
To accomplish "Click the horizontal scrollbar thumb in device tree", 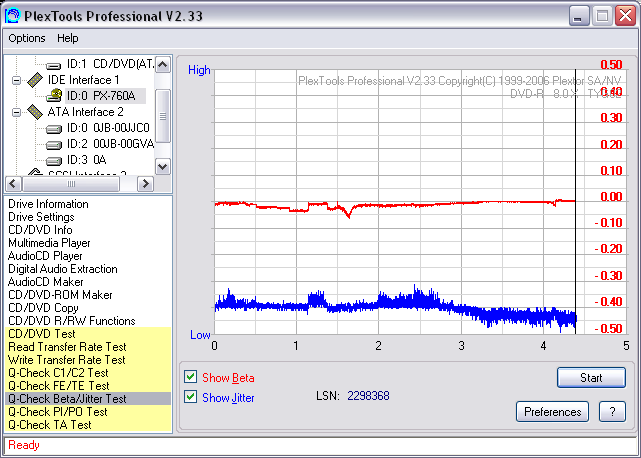I will click(71, 184).
